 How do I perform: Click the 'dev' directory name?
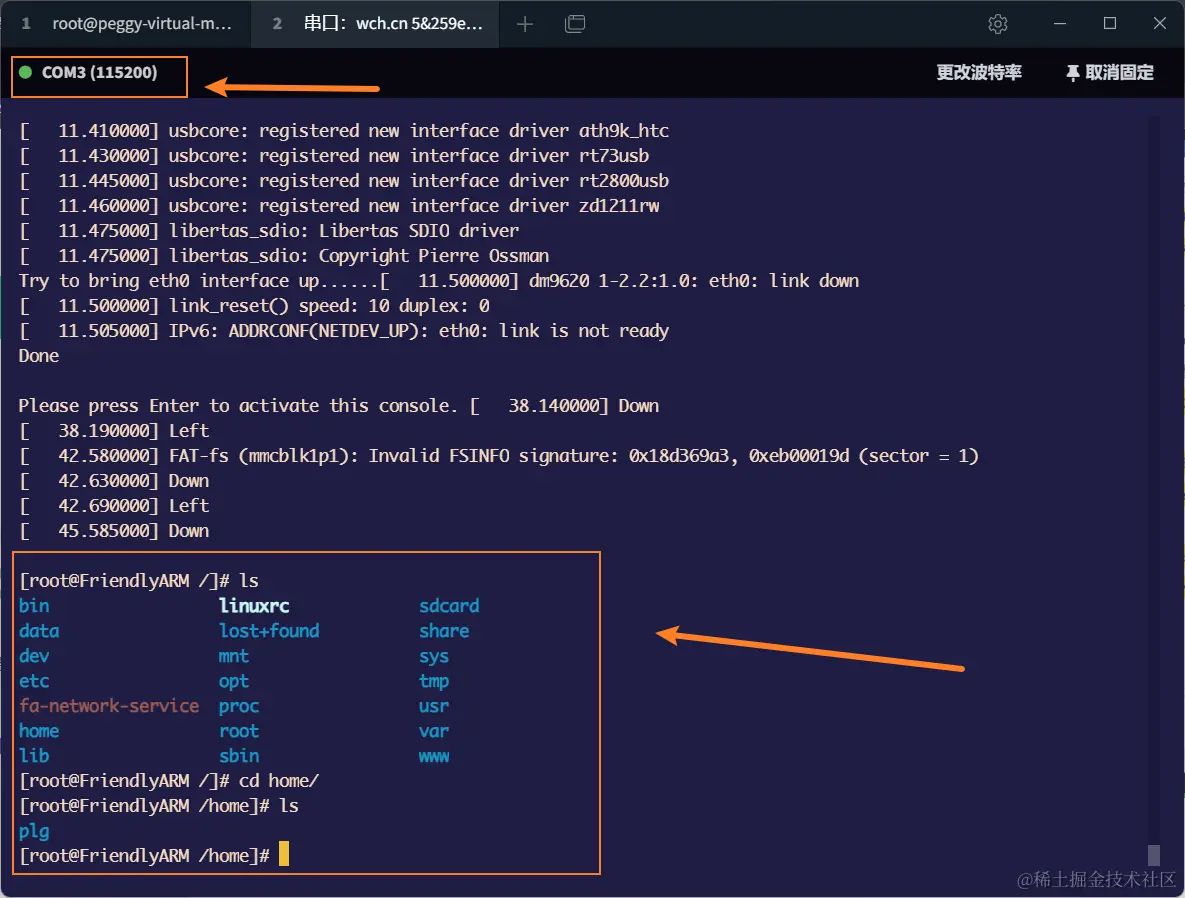coord(34,655)
